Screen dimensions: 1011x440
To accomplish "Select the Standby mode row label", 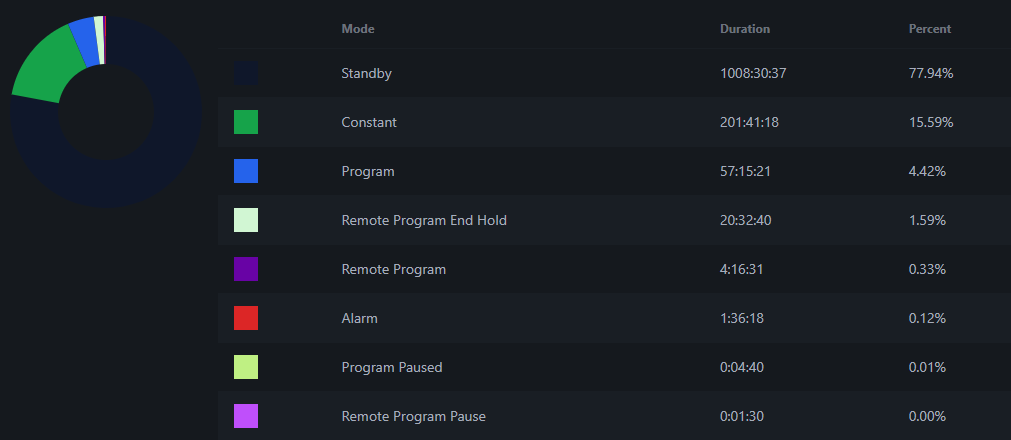I will [x=366, y=74].
